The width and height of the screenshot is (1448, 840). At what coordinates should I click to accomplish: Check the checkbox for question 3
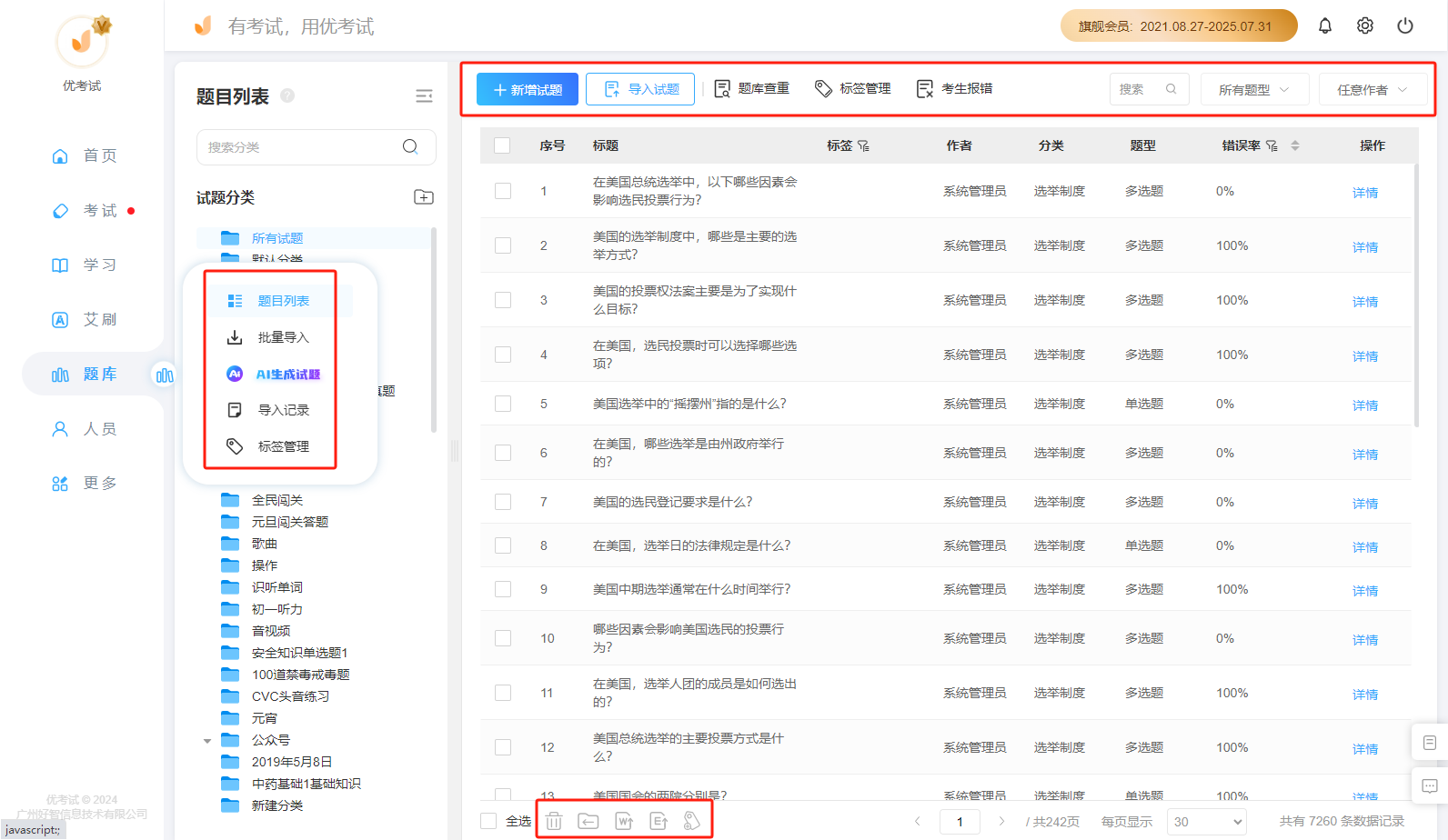(503, 300)
